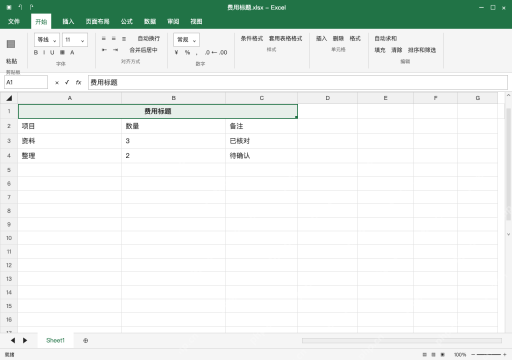The image size is (512, 360).
Task: Switch to the 数据 Data tab
Action: click(150, 21)
